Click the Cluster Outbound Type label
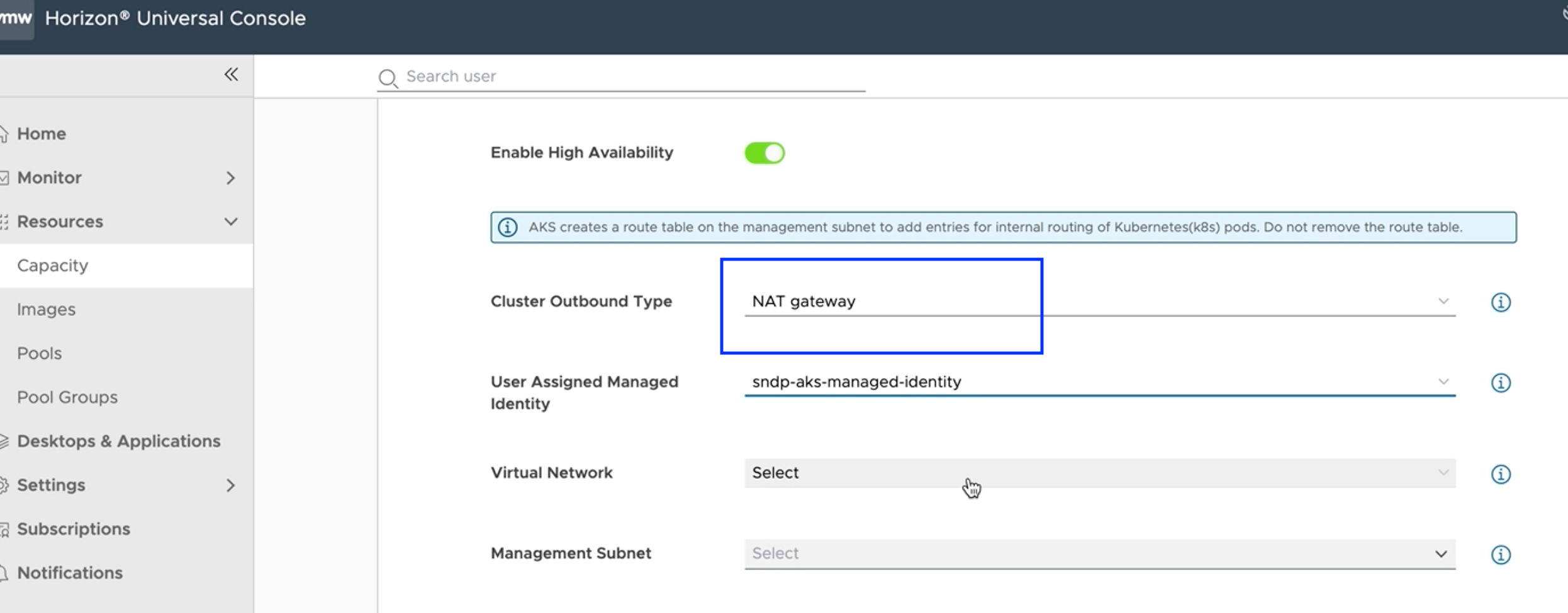1568x613 pixels. click(581, 301)
